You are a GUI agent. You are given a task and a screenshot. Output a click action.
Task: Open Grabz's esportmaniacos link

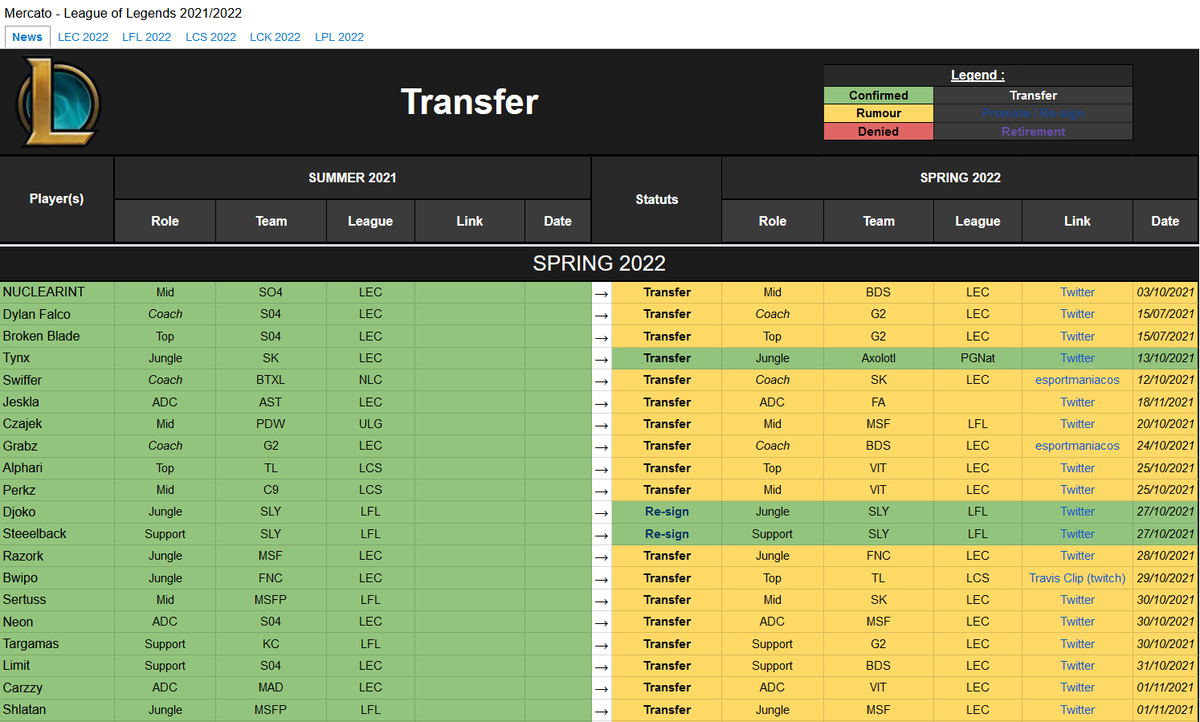[x=1077, y=446]
